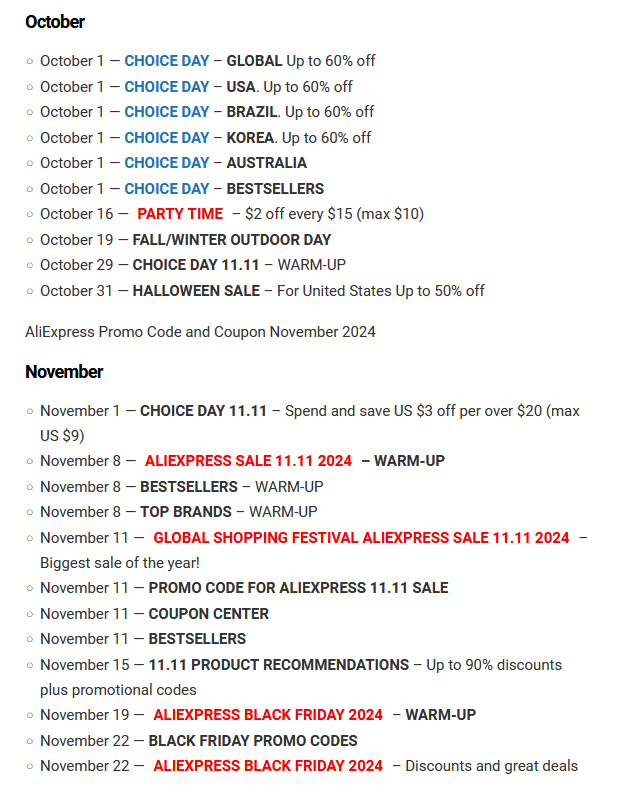This screenshot has height=785, width=621.
Task: Click 11.11 PRODUCT RECOMMENDATIONS entry
Action: pos(279,665)
